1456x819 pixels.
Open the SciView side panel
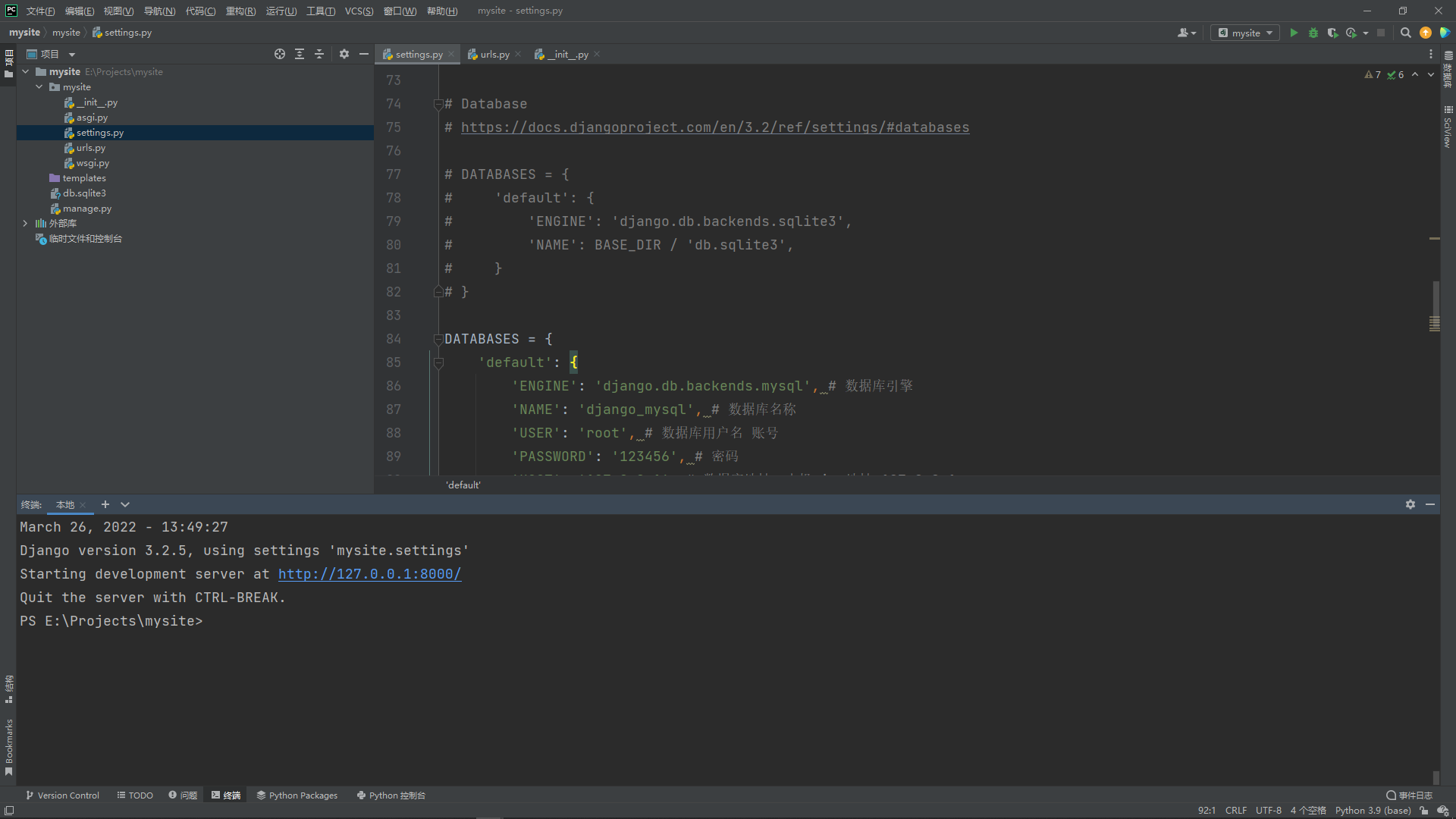[1448, 127]
